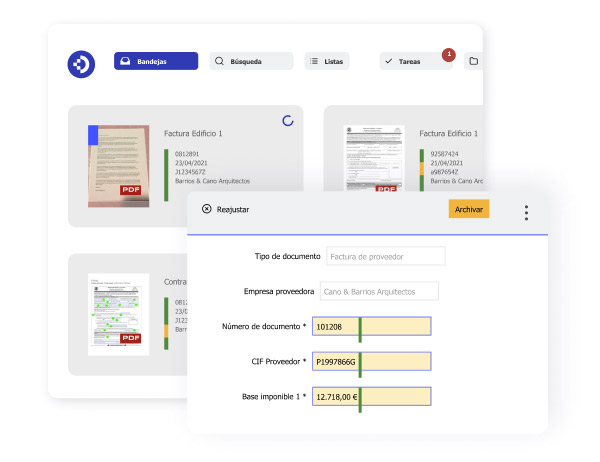Open the Tareas tab
Viewport: 600px width, 462px height.
(x=415, y=61)
